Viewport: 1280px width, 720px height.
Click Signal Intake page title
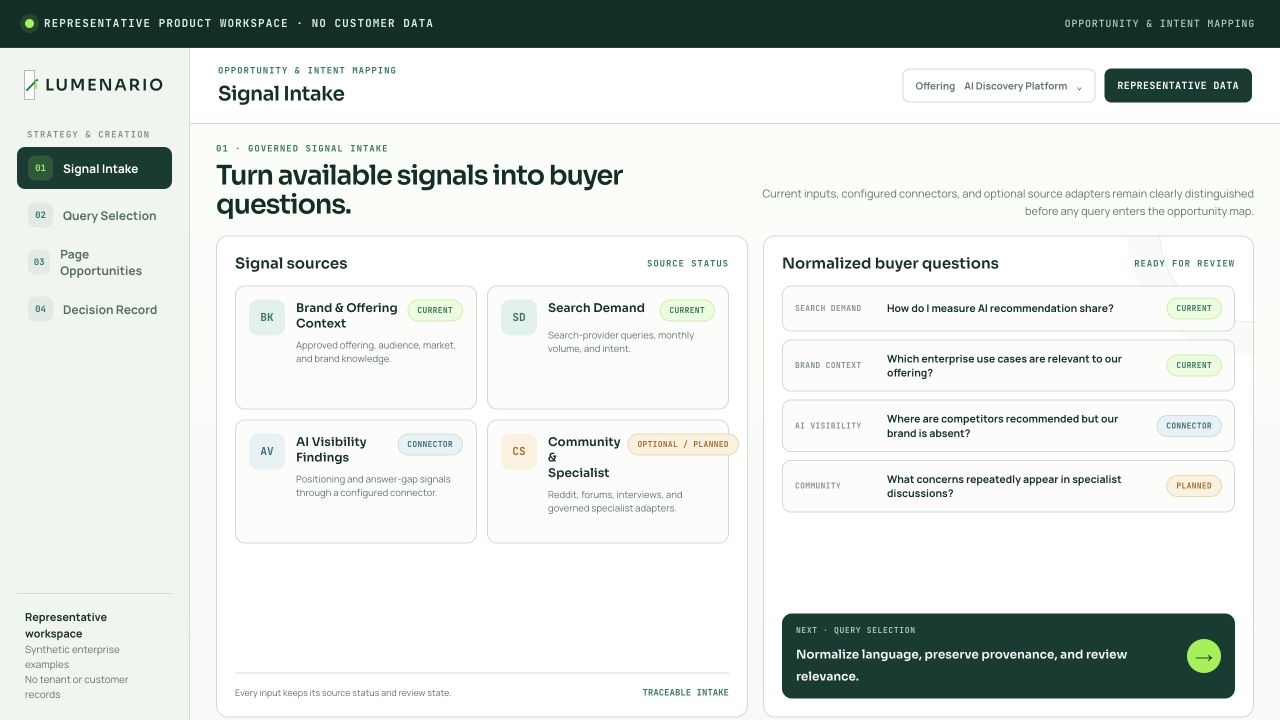coord(281,94)
